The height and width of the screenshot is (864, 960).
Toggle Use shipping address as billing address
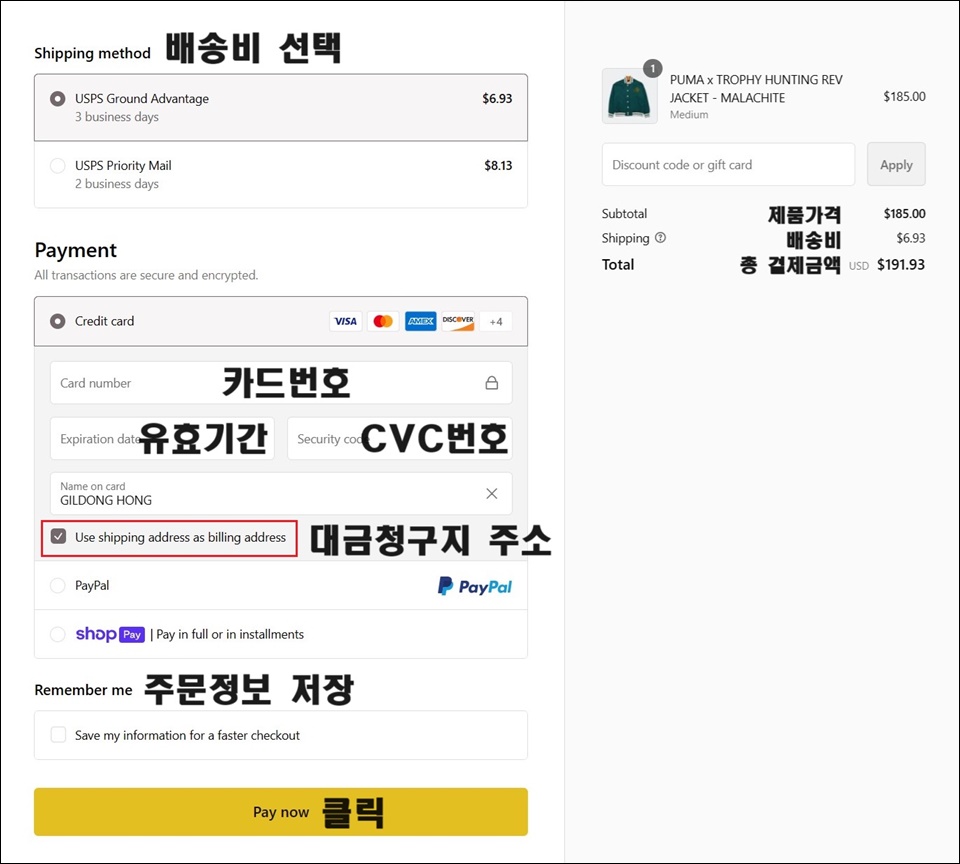pos(58,537)
